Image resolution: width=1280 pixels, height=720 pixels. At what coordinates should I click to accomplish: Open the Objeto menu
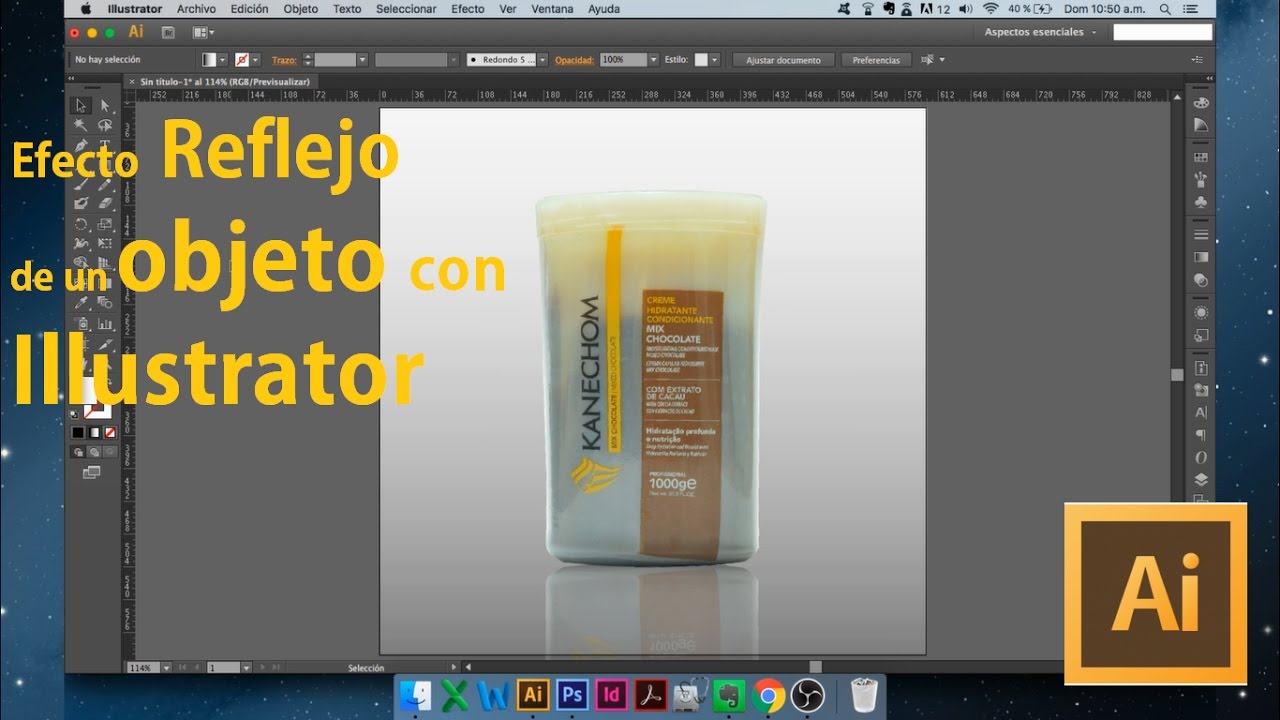coord(301,9)
